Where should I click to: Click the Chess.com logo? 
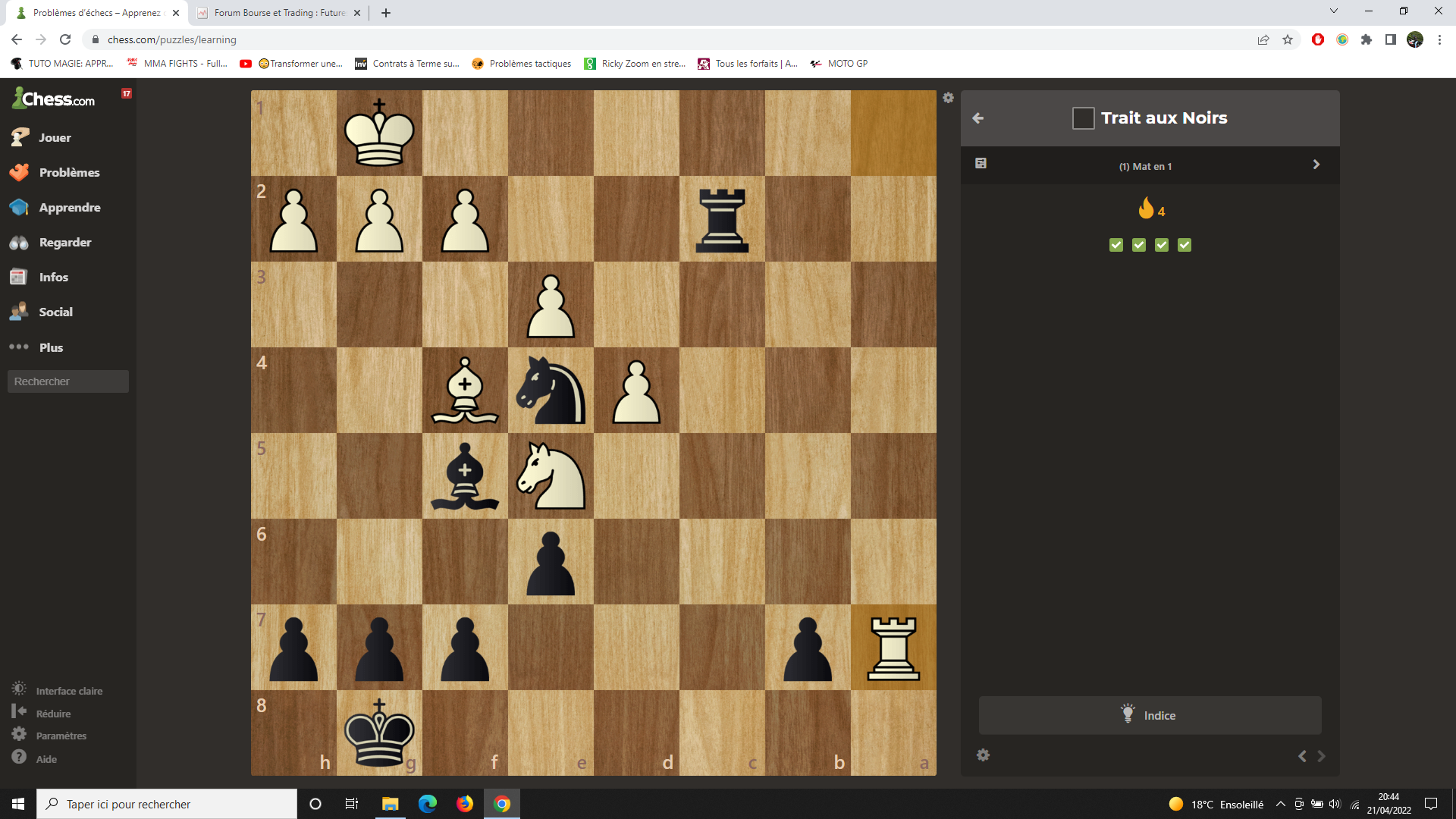[55, 99]
